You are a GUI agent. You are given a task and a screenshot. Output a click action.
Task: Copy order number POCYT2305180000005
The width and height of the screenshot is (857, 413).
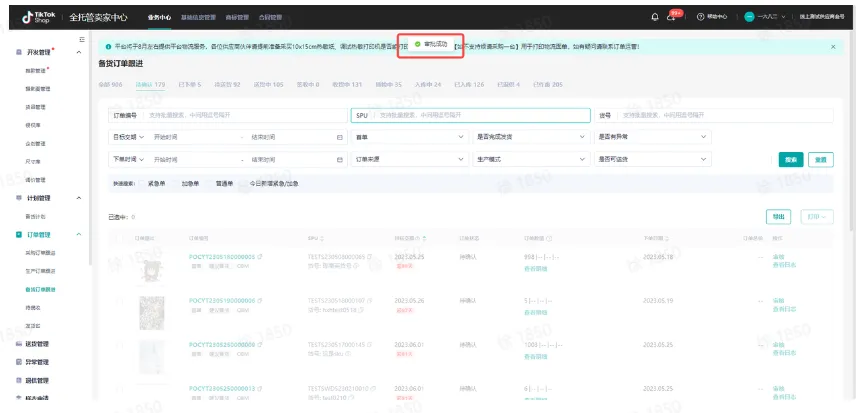(260, 256)
